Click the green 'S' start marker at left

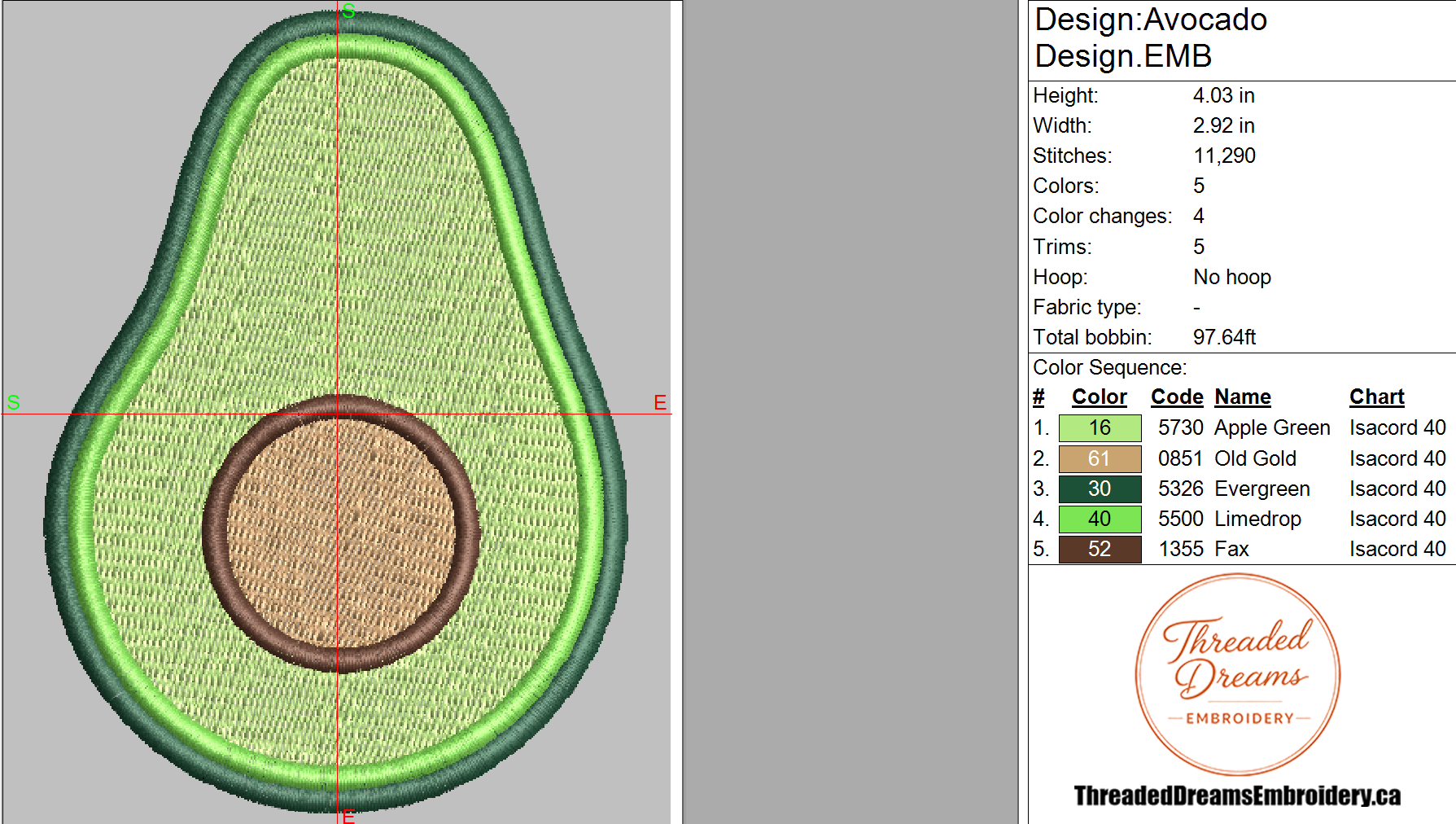pyautogui.click(x=13, y=402)
